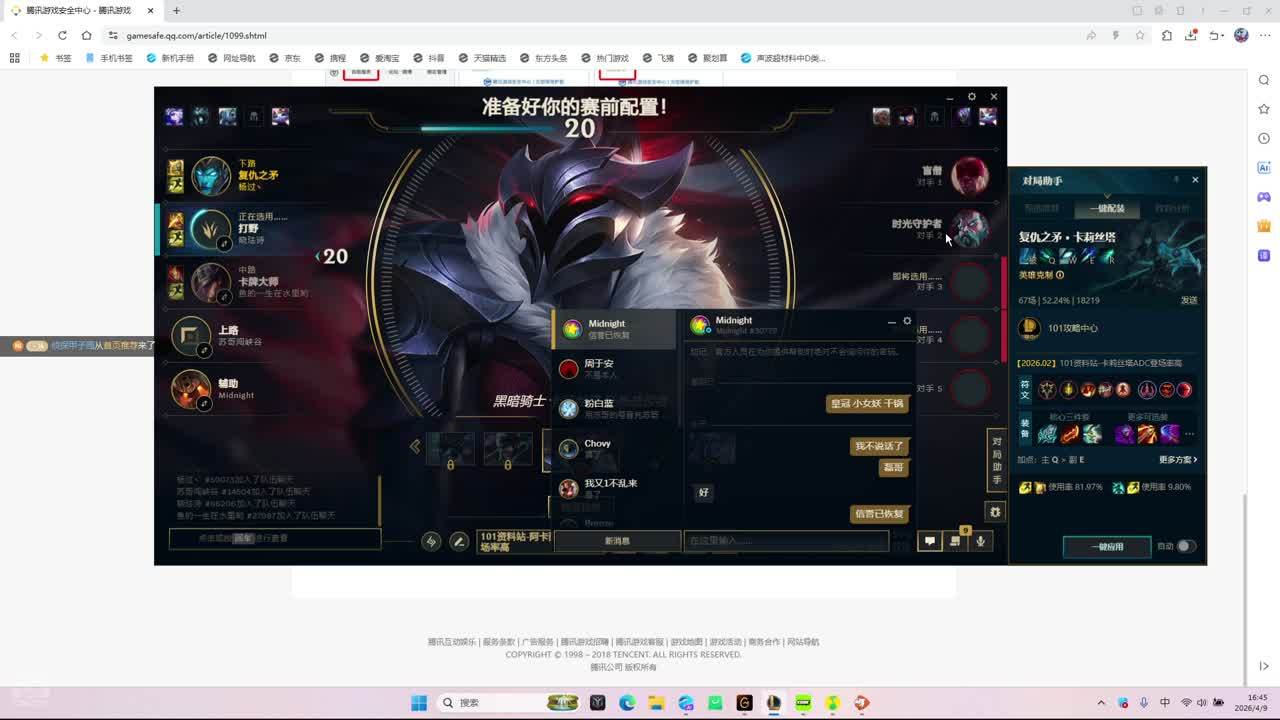Viewport: 1280px width, 720px height.
Task: Focus the team chat input box
Action: (x=275, y=538)
